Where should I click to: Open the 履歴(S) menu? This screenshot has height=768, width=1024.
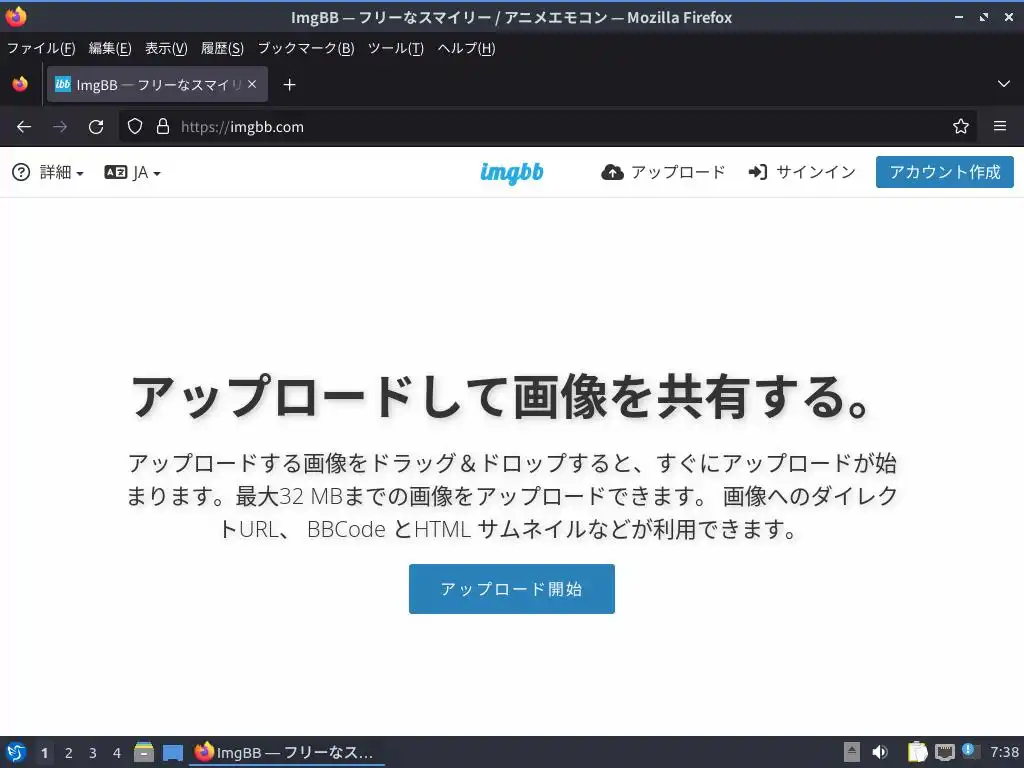coord(222,48)
